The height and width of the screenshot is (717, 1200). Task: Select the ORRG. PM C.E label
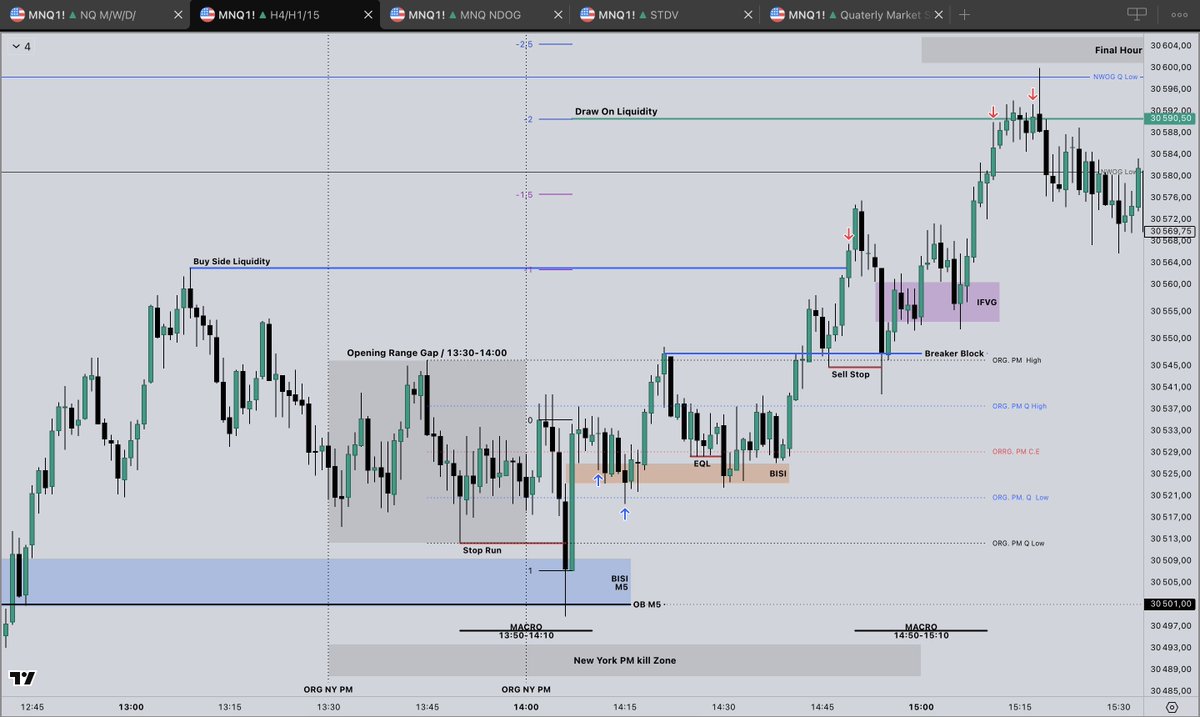(x=1016, y=451)
